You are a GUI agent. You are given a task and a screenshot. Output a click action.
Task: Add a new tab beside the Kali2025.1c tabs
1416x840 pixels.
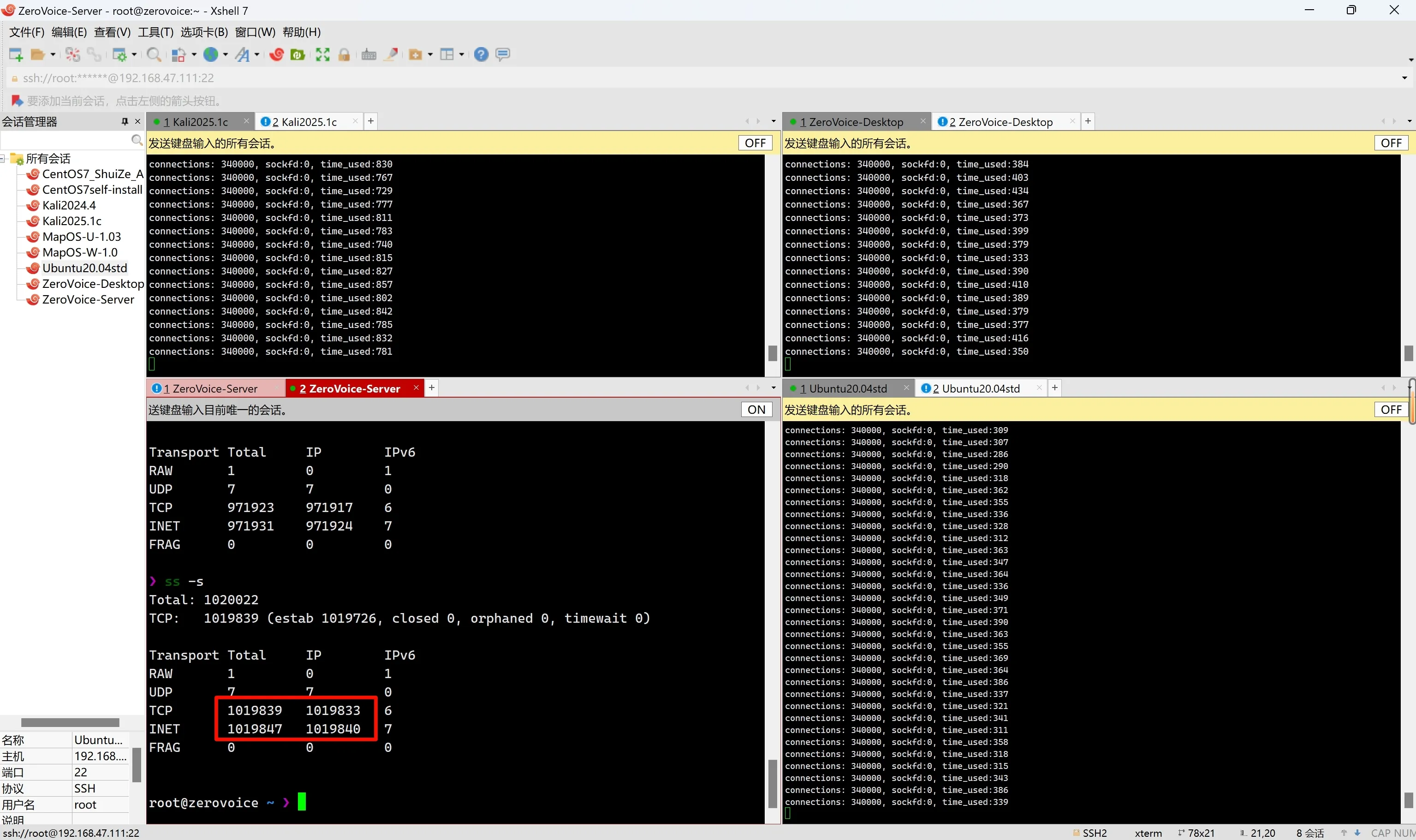(x=371, y=121)
